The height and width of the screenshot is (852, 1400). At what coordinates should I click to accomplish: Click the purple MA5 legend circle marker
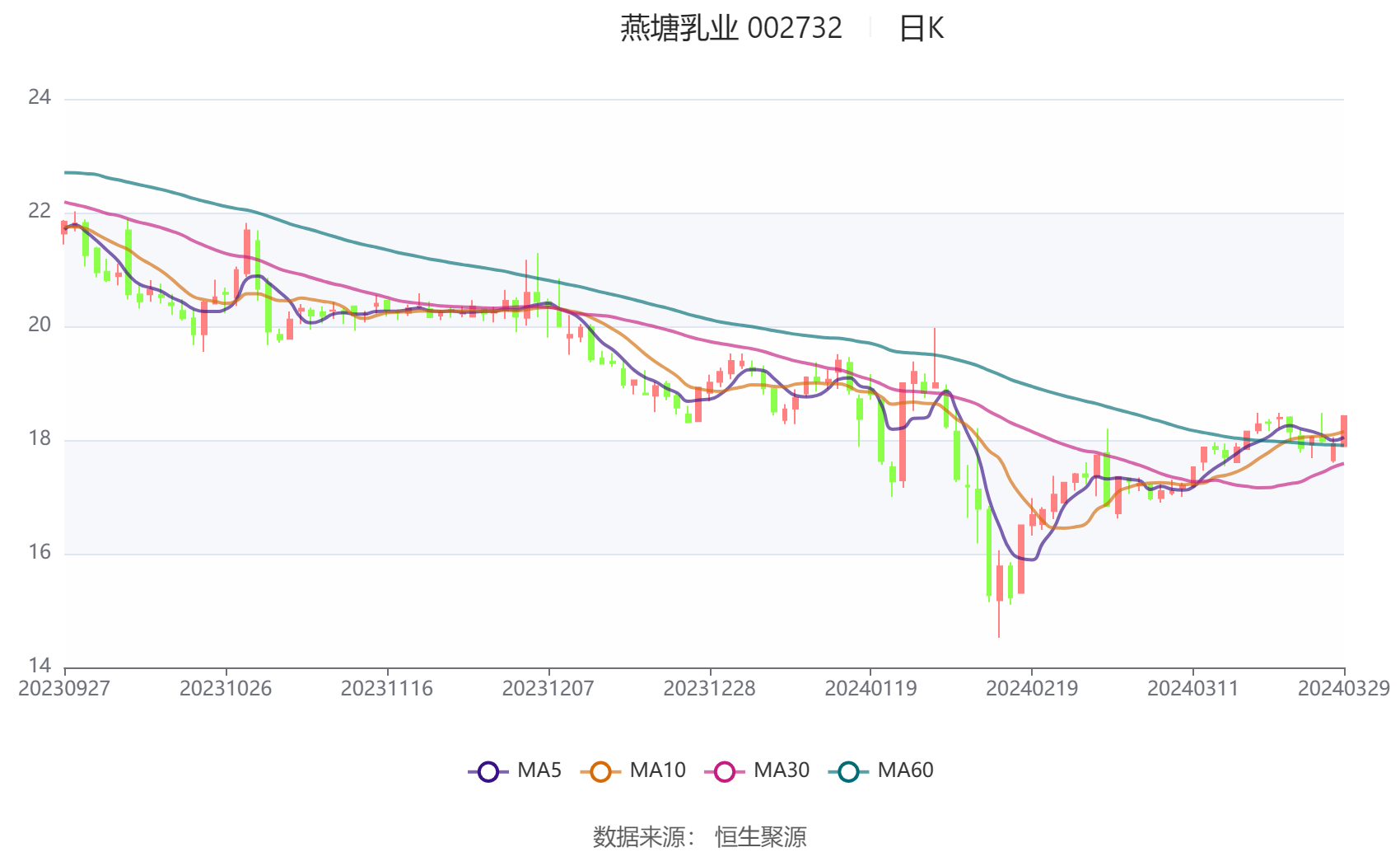pyautogui.click(x=488, y=772)
